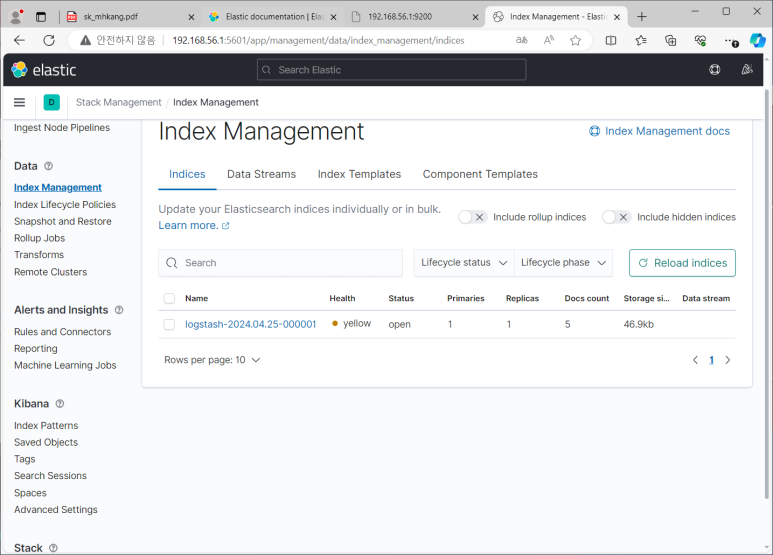Open the Elastic help menu icon
Image resolution: width=773 pixels, height=555 pixels.
pyautogui.click(x=714, y=69)
